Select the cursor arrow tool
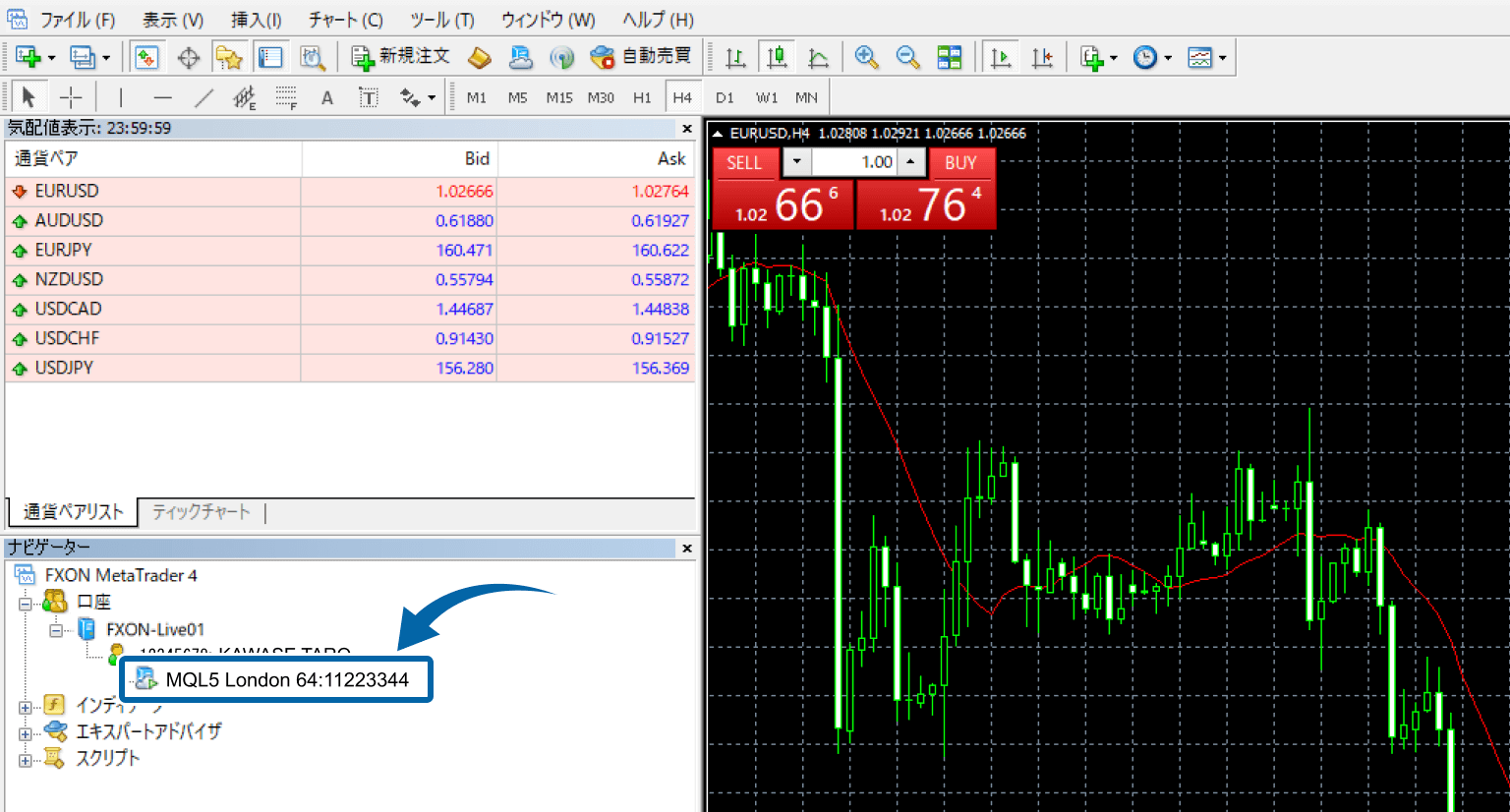This screenshot has height=812, width=1510. pos(29,97)
